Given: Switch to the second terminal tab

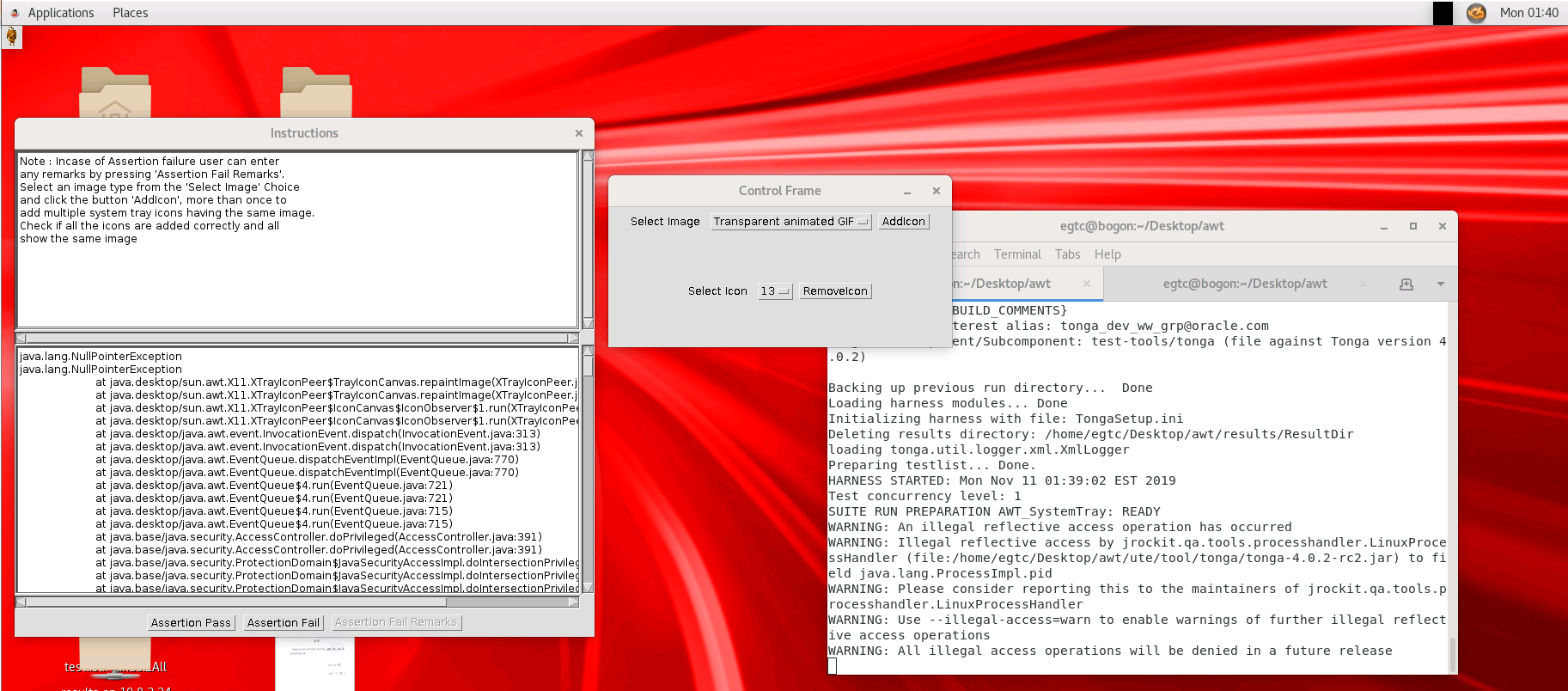Looking at the screenshot, I should 1244,284.
